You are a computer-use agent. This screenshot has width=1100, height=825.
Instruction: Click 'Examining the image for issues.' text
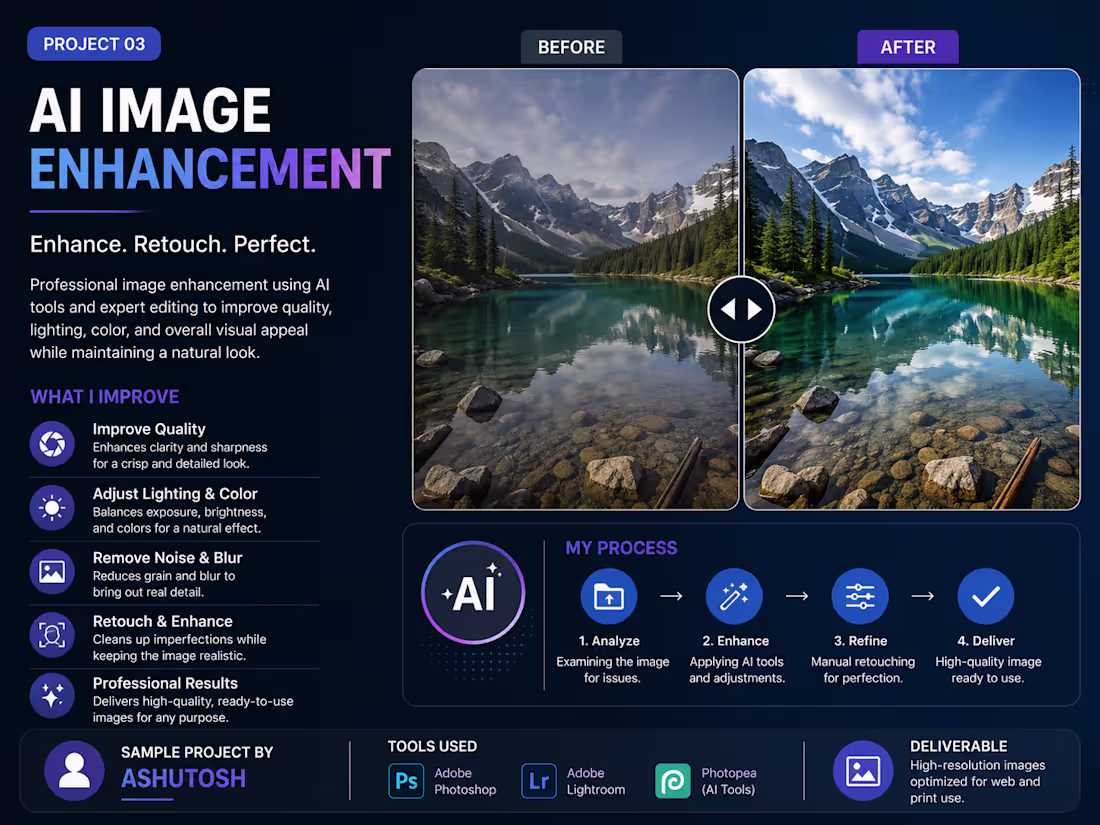pos(612,669)
